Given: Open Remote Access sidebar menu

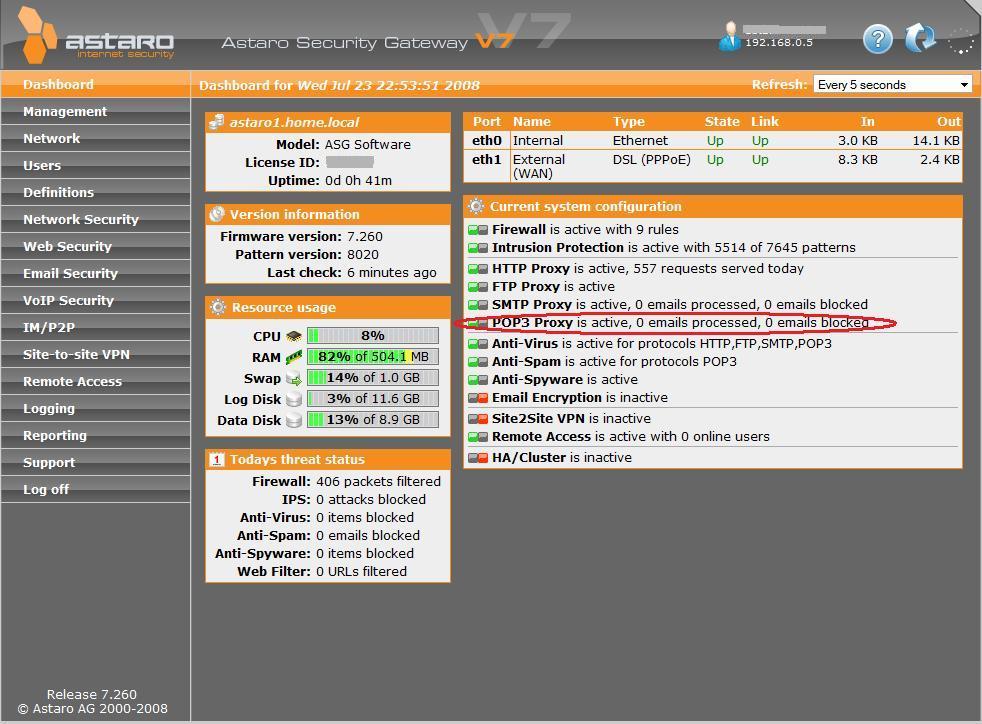Looking at the screenshot, I should [x=95, y=381].
